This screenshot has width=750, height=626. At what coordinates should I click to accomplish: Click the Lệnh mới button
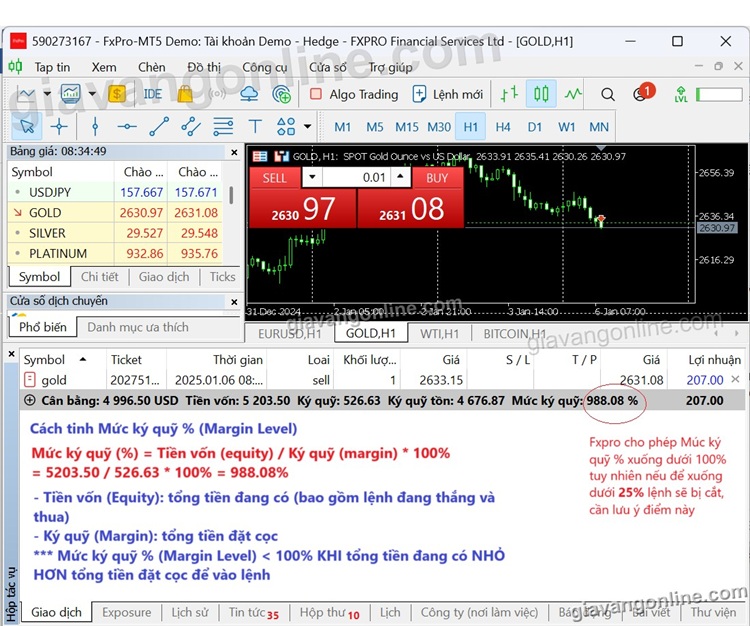pos(448,94)
